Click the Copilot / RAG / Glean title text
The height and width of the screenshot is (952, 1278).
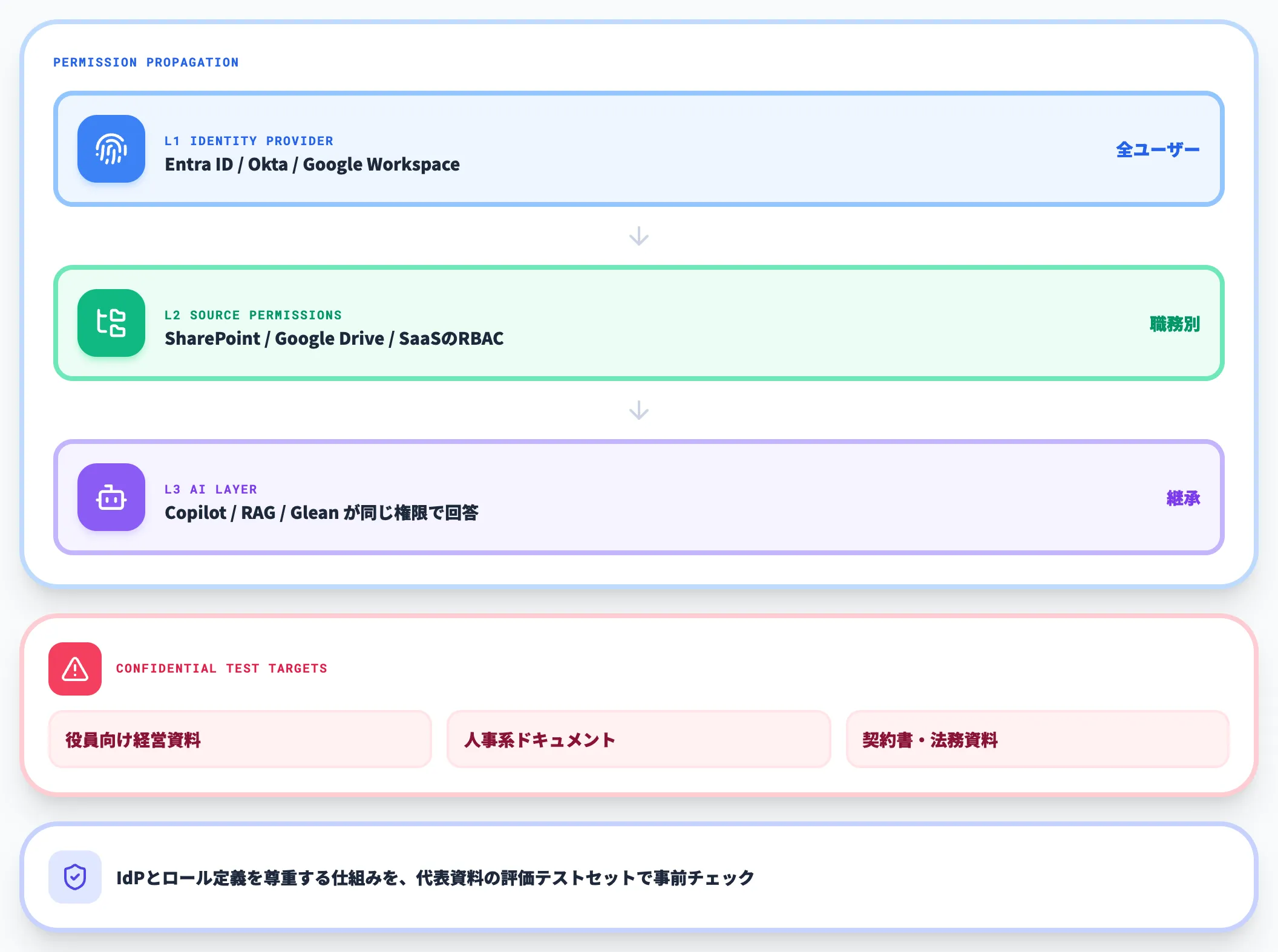click(x=321, y=513)
